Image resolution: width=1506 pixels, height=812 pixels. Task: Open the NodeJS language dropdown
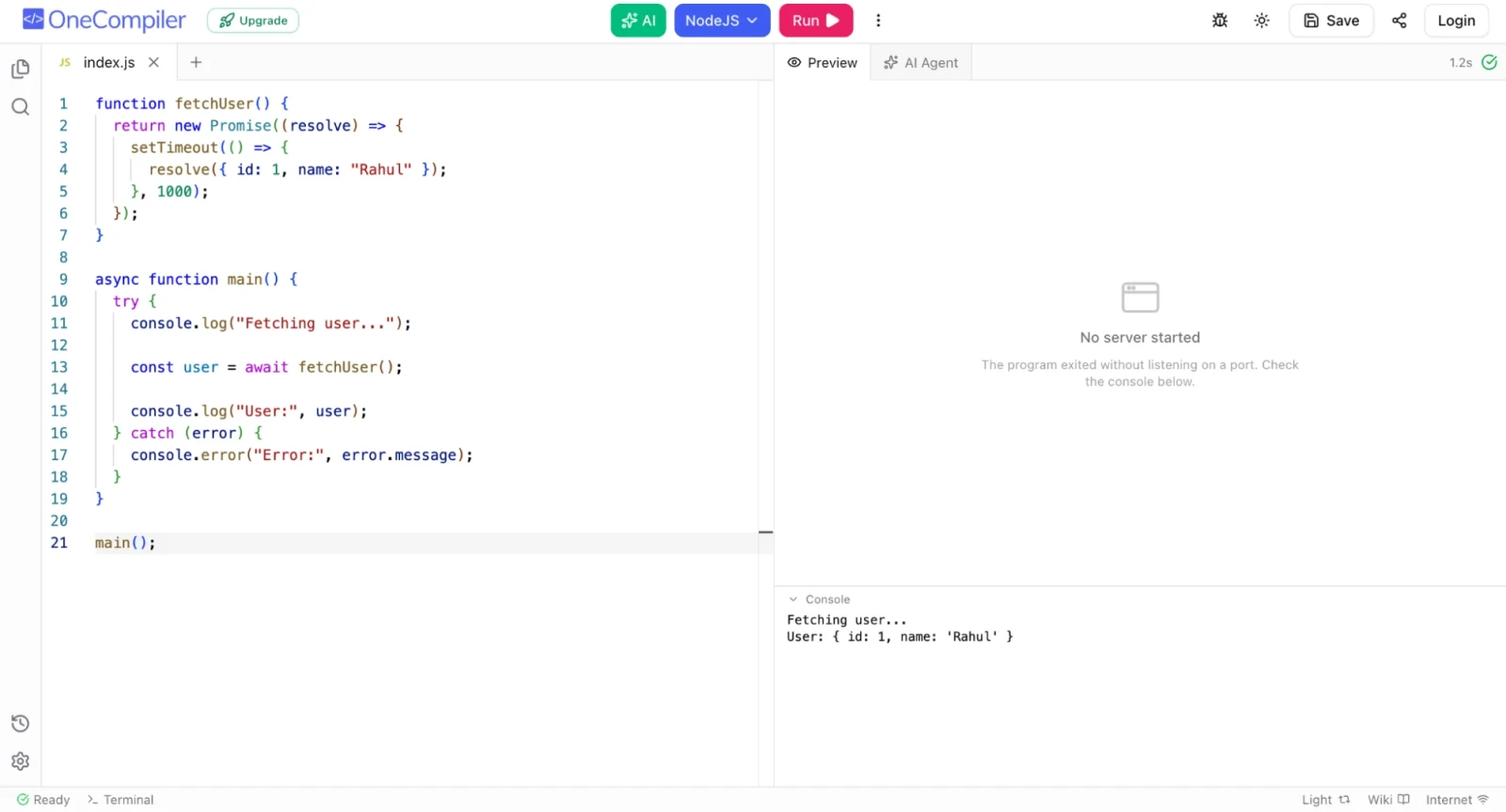click(x=722, y=21)
